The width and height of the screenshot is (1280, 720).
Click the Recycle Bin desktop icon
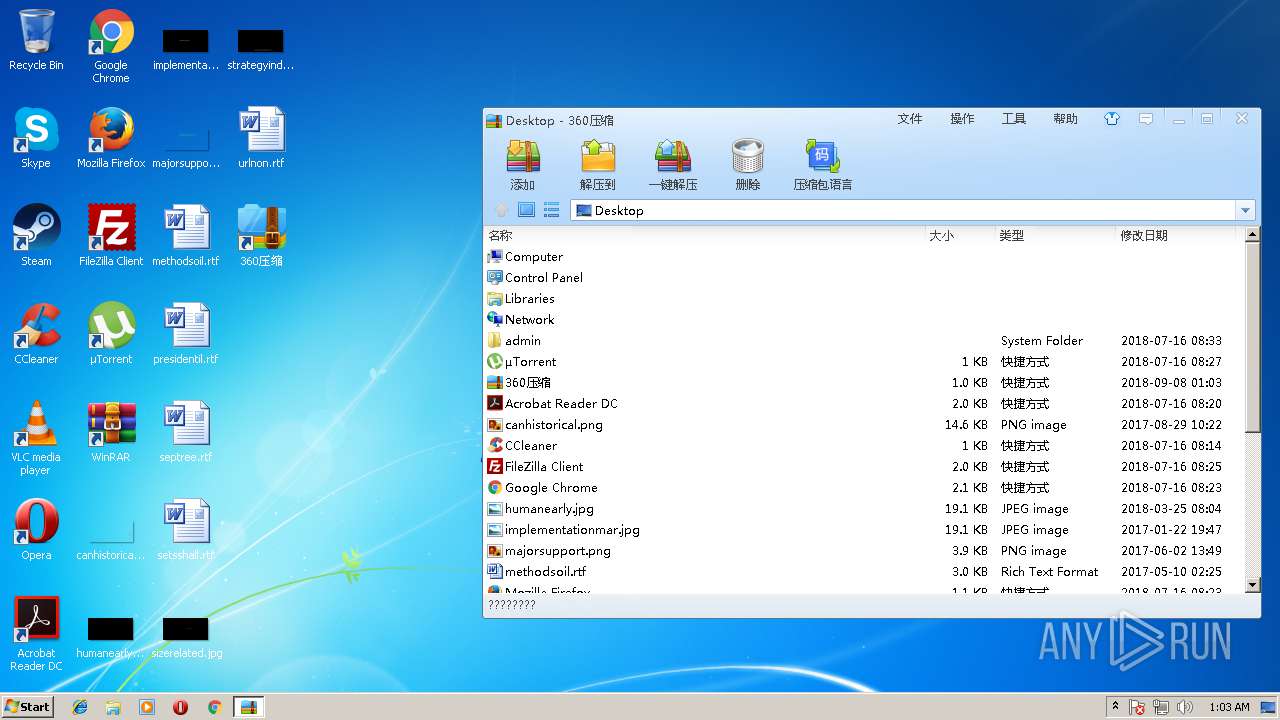coord(36,40)
